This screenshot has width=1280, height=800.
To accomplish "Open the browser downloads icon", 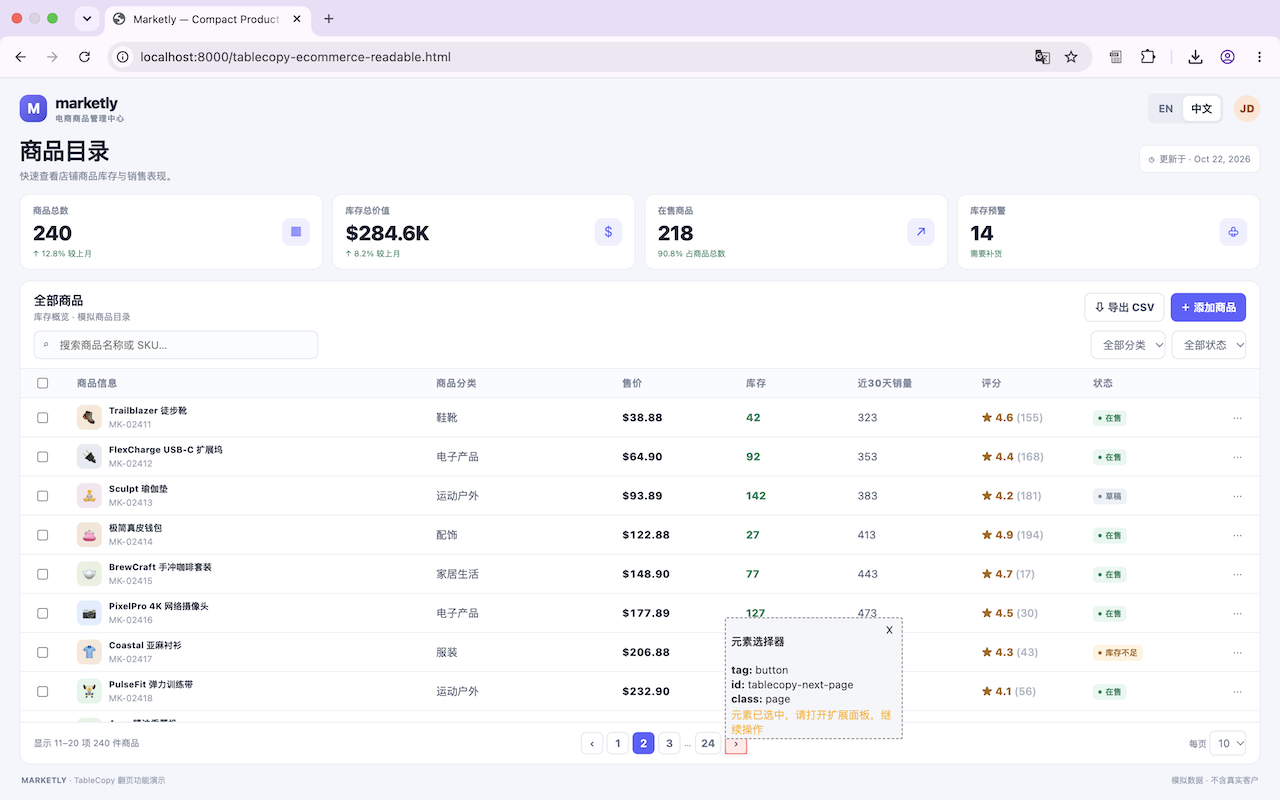I will coord(1195,57).
